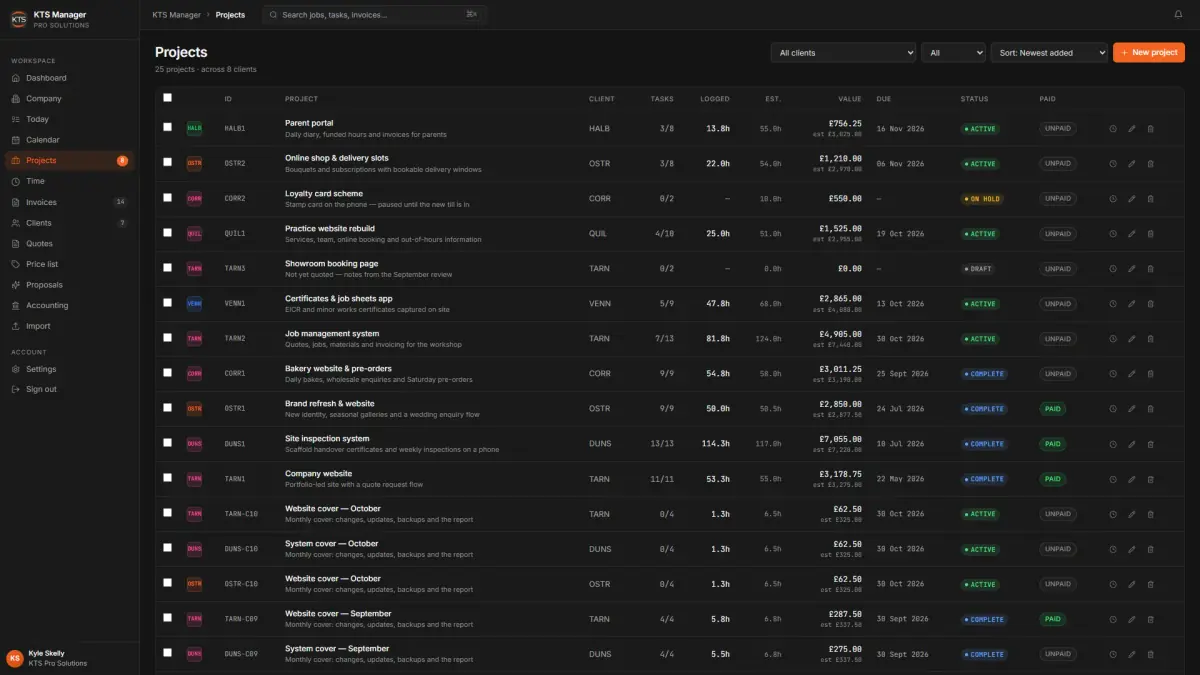1200x675 pixels.
Task: Select the Site inspection system checkbox
Action: (167, 442)
